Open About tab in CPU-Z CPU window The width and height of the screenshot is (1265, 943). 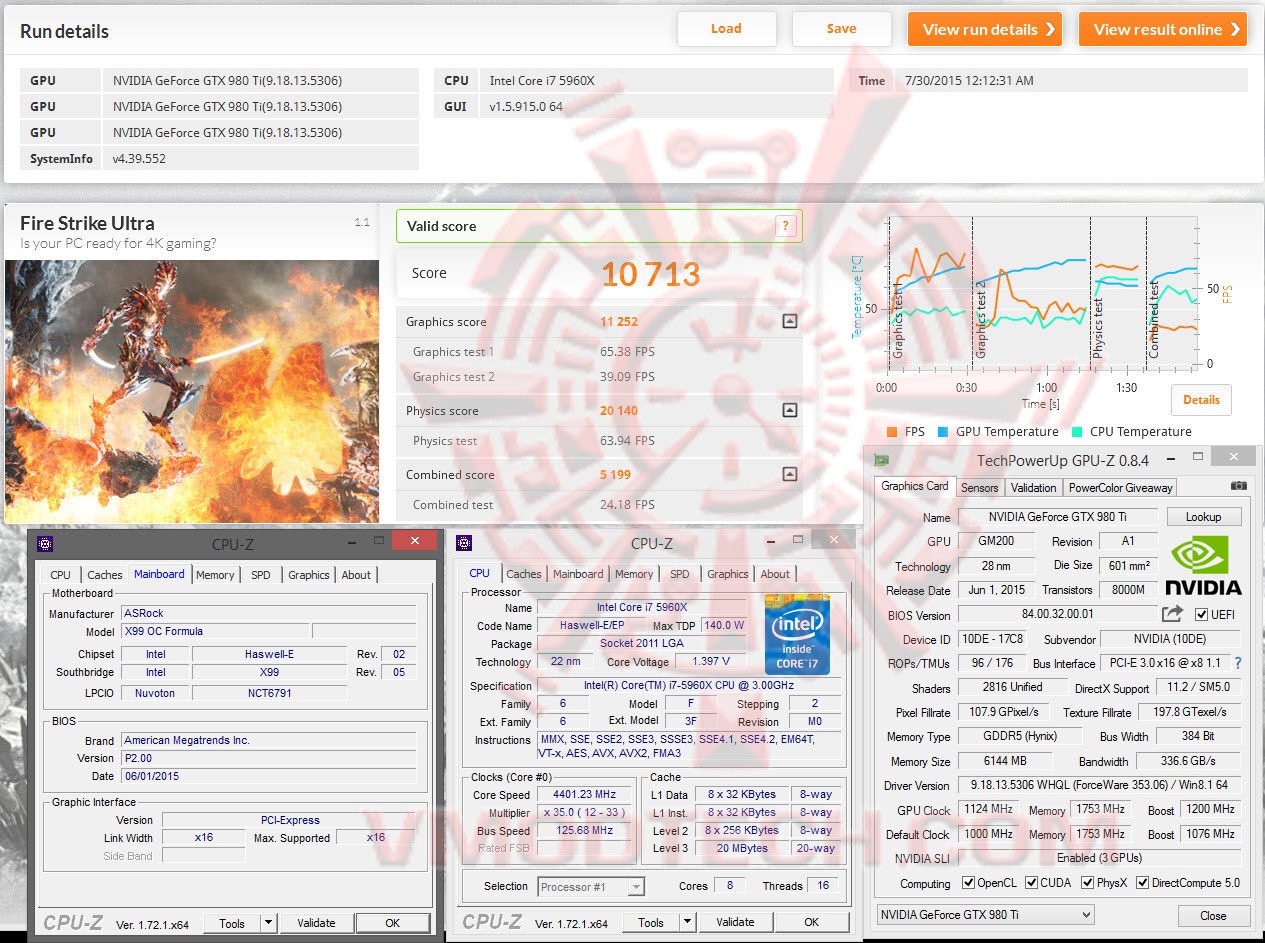click(x=775, y=574)
